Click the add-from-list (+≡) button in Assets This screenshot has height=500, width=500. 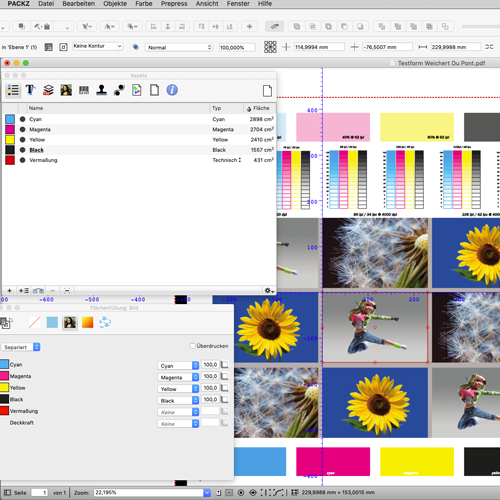24,291
